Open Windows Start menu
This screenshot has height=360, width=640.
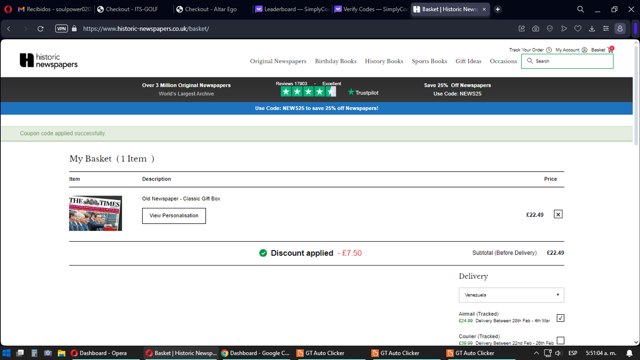(7, 353)
